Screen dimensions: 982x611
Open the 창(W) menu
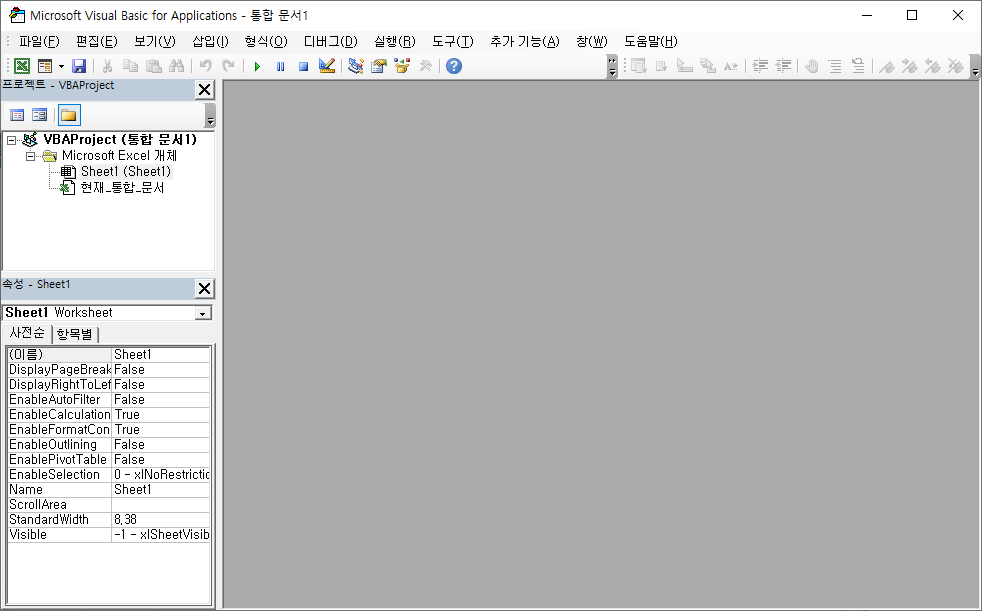click(x=592, y=41)
